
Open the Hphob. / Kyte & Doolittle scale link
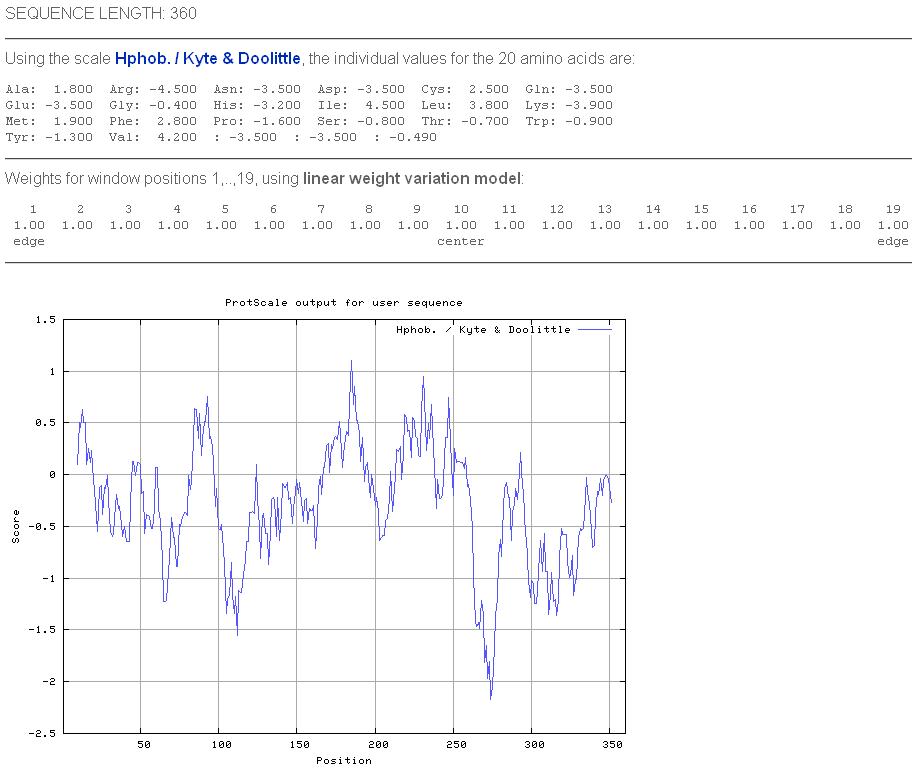(208, 59)
